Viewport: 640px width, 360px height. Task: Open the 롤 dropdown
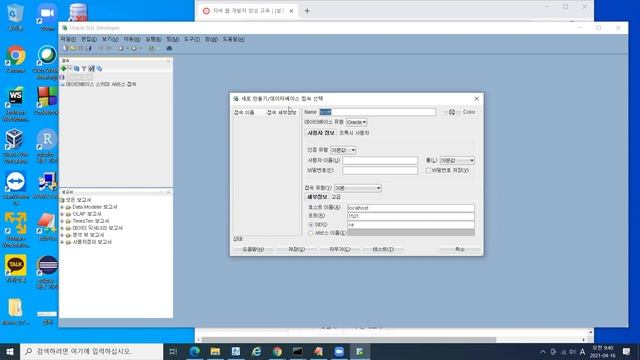point(457,160)
